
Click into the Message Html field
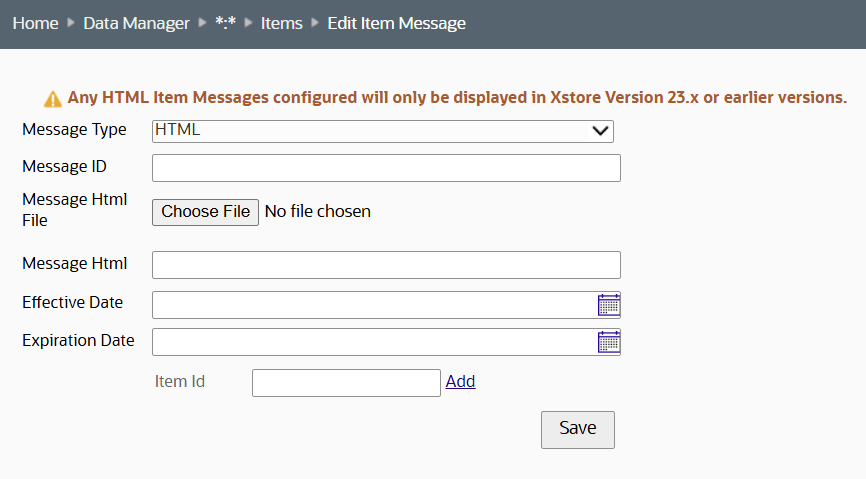pos(386,265)
